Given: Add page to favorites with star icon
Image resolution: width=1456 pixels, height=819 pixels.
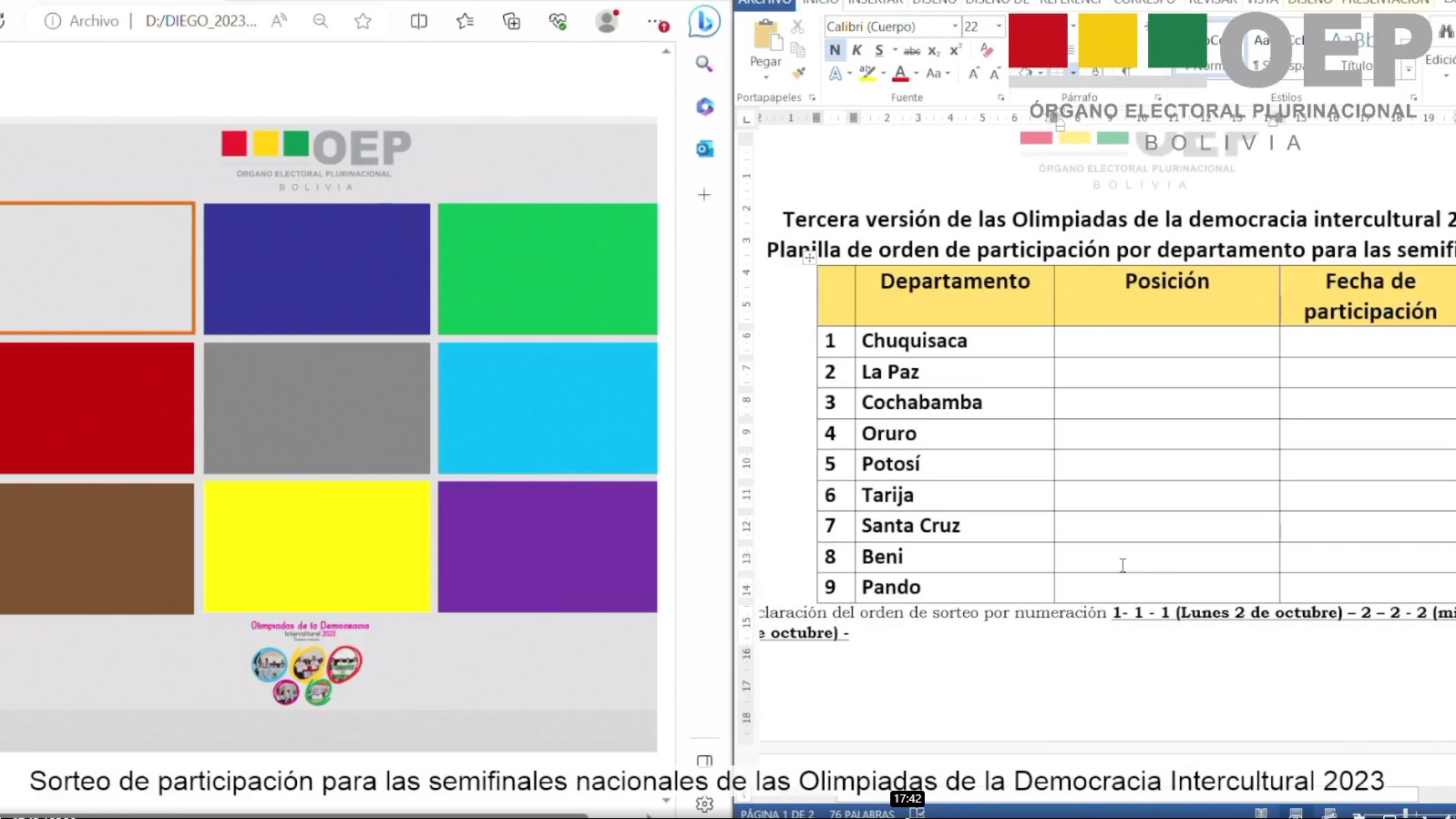Looking at the screenshot, I should click(x=363, y=21).
